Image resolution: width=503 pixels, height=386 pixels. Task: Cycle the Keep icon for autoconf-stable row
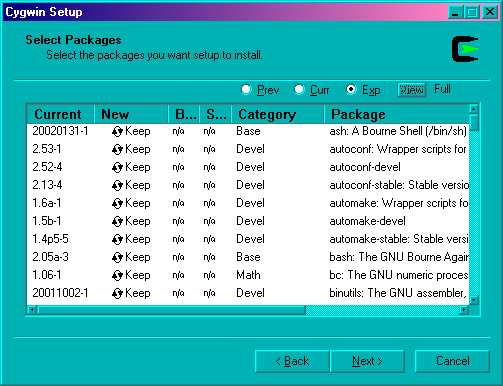(x=117, y=186)
